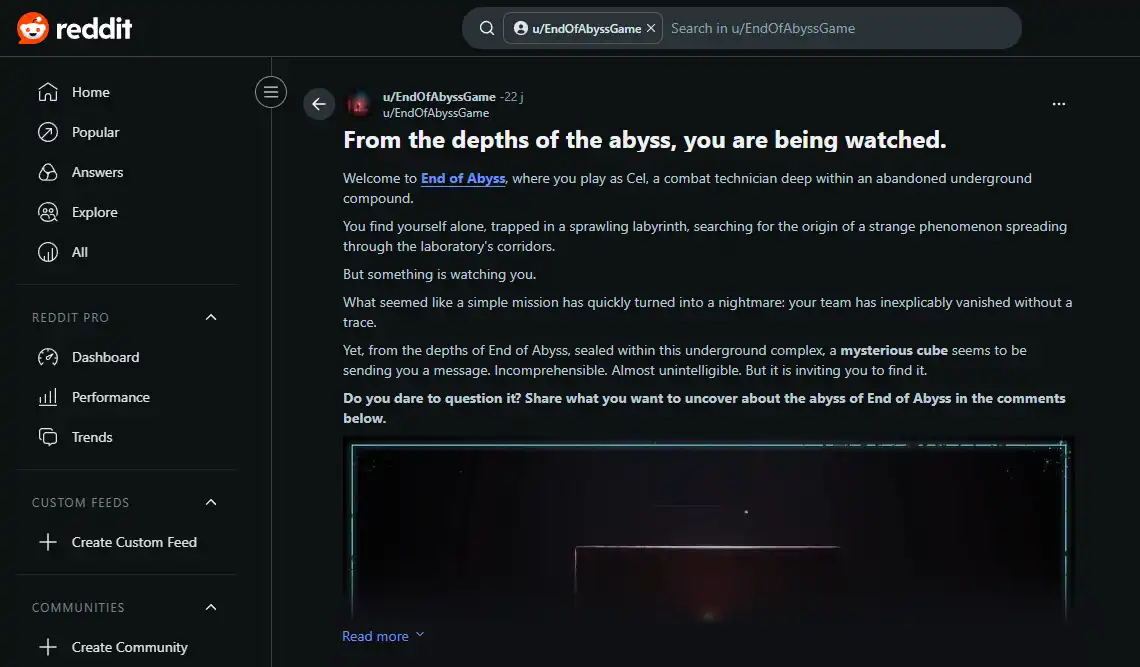Collapse the Reddit Pro section
Screen dimensions: 1140x667
point(211,317)
